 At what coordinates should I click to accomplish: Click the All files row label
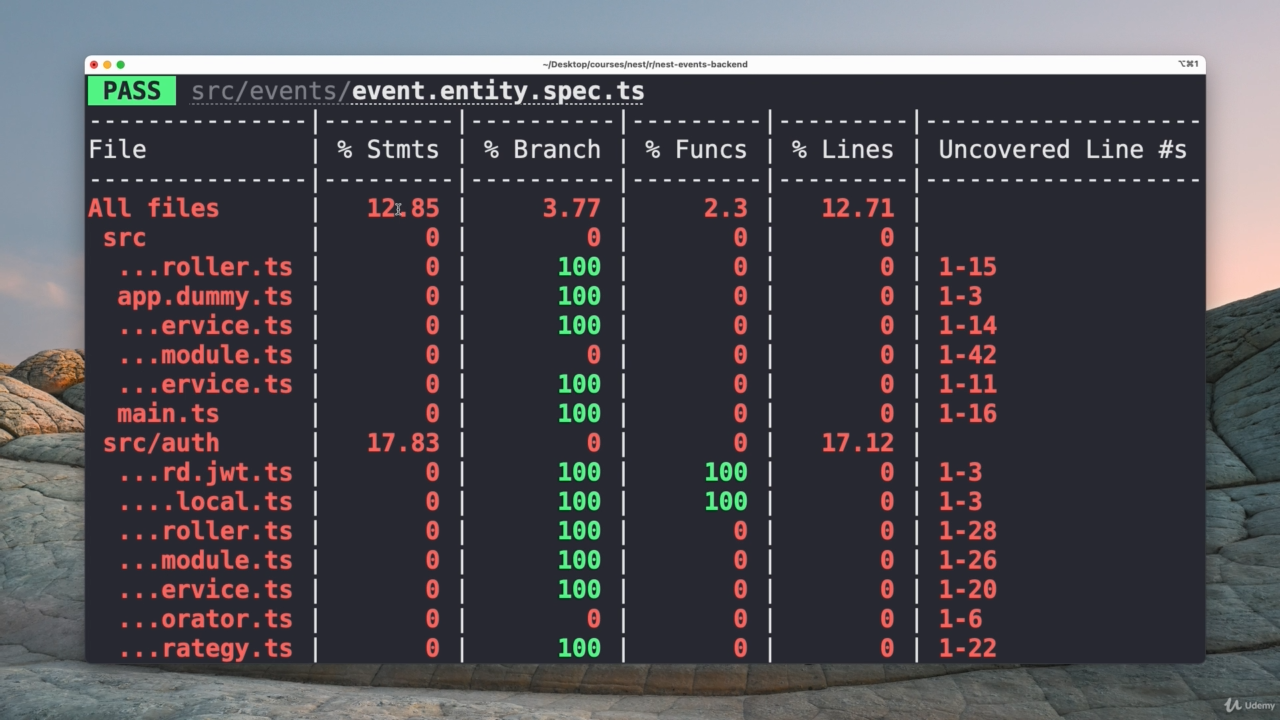tap(153, 208)
